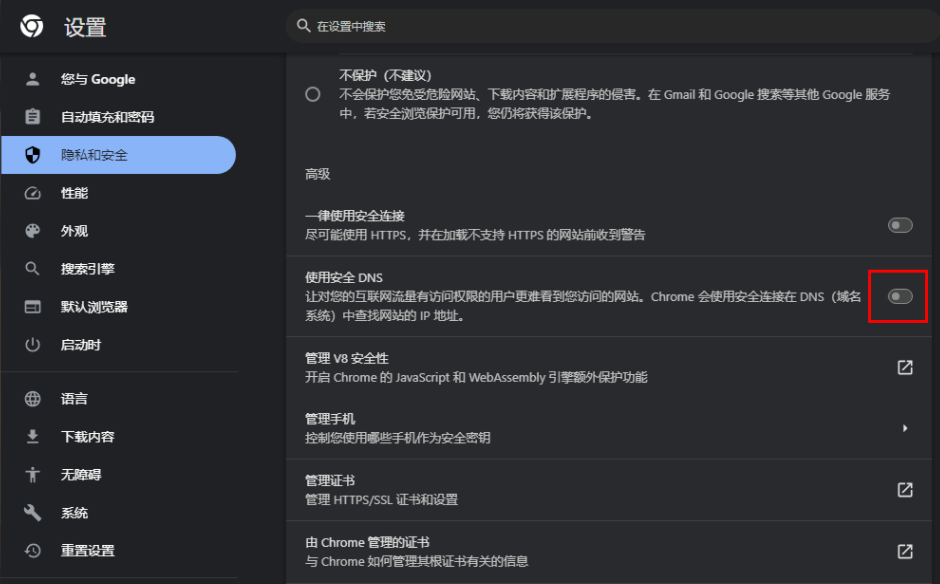
Task: Open 重置设置 section
Action: click(x=118, y=550)
